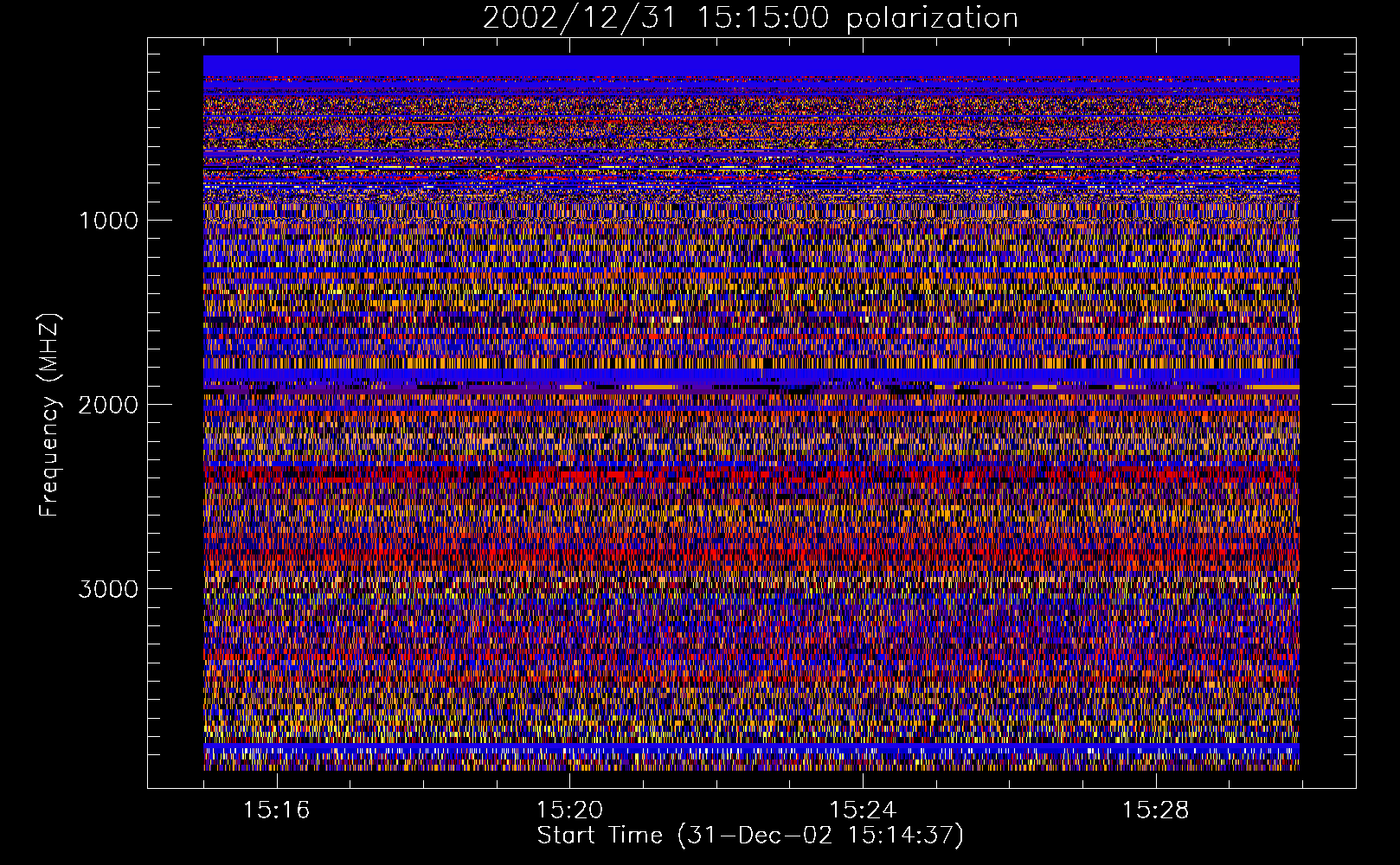Click the red horizontal band near 2400 MHz

[x=751, y=475]
